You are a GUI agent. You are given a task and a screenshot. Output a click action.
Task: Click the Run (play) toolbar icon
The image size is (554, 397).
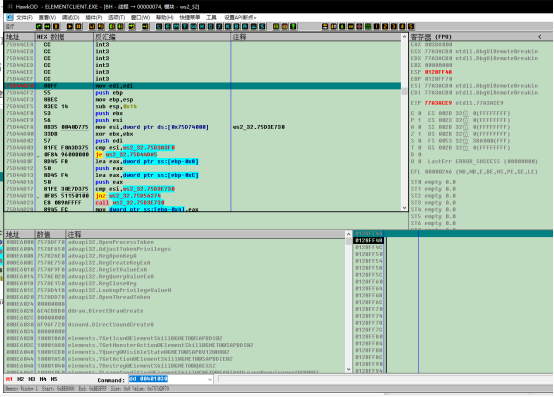pyautogui.click(x=70, y=26)
